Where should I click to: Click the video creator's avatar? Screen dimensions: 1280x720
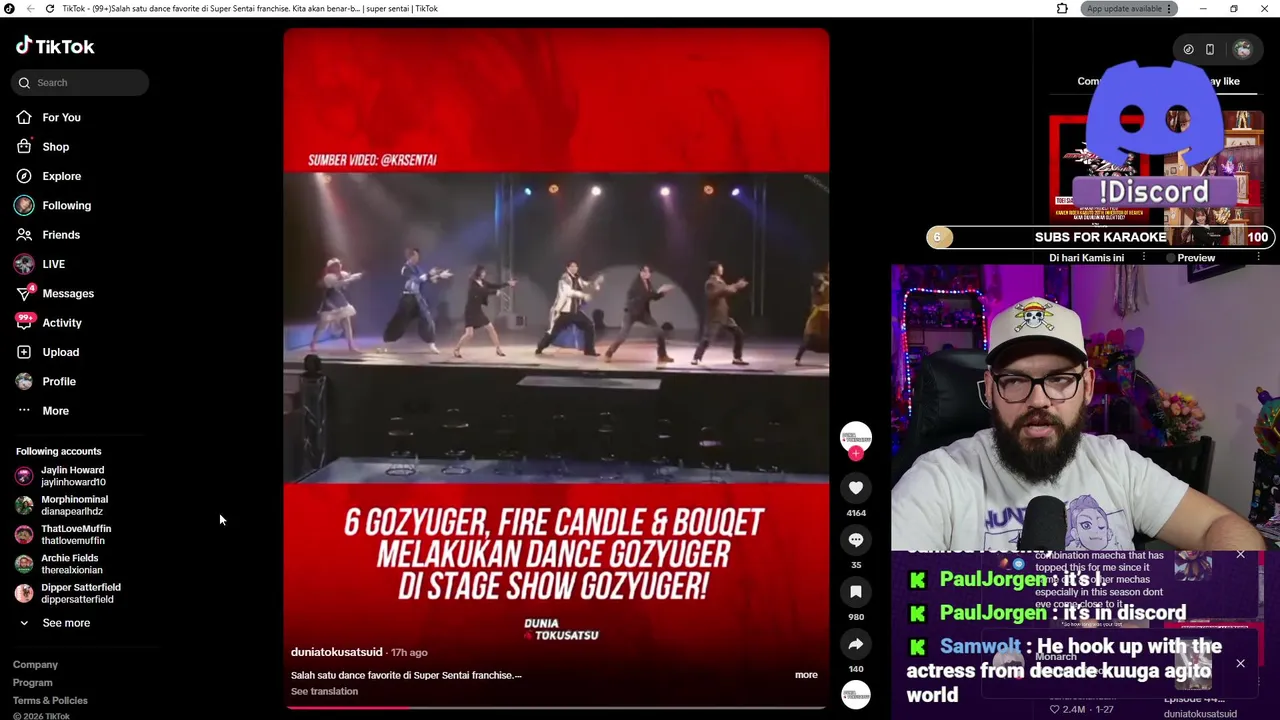tap(855, 437)
